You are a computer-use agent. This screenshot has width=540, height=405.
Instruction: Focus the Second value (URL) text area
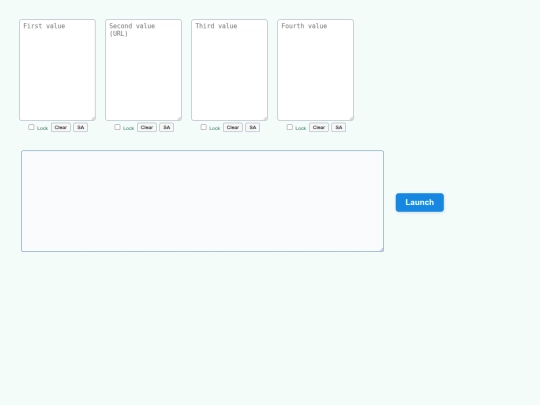click(x=144, y=70)
